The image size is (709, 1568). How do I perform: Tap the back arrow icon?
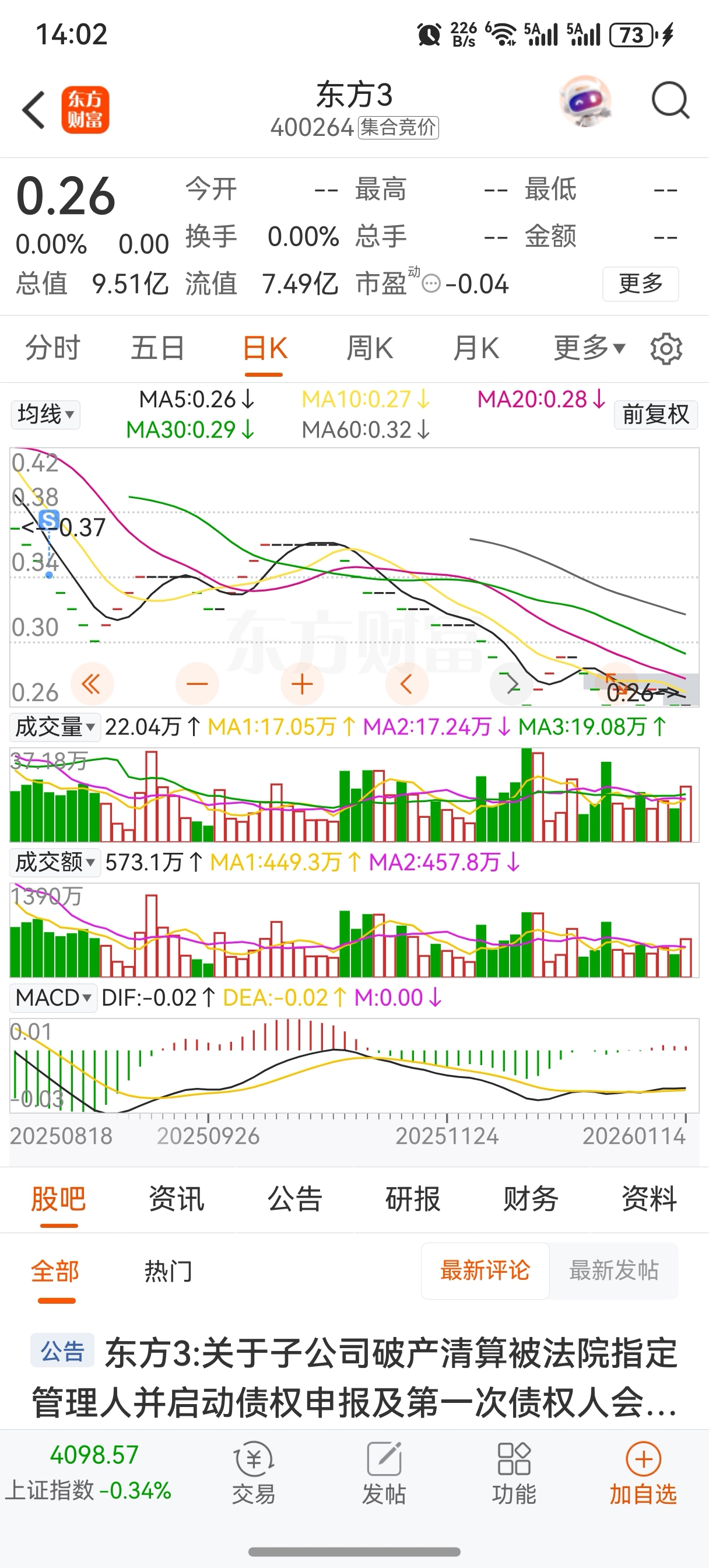pos(34,110)
